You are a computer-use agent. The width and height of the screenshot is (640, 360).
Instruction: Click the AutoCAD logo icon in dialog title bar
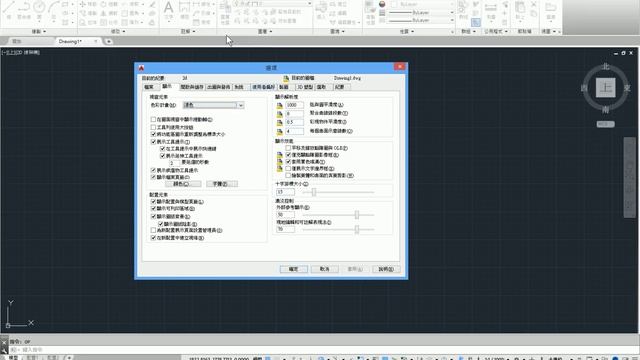141,68
